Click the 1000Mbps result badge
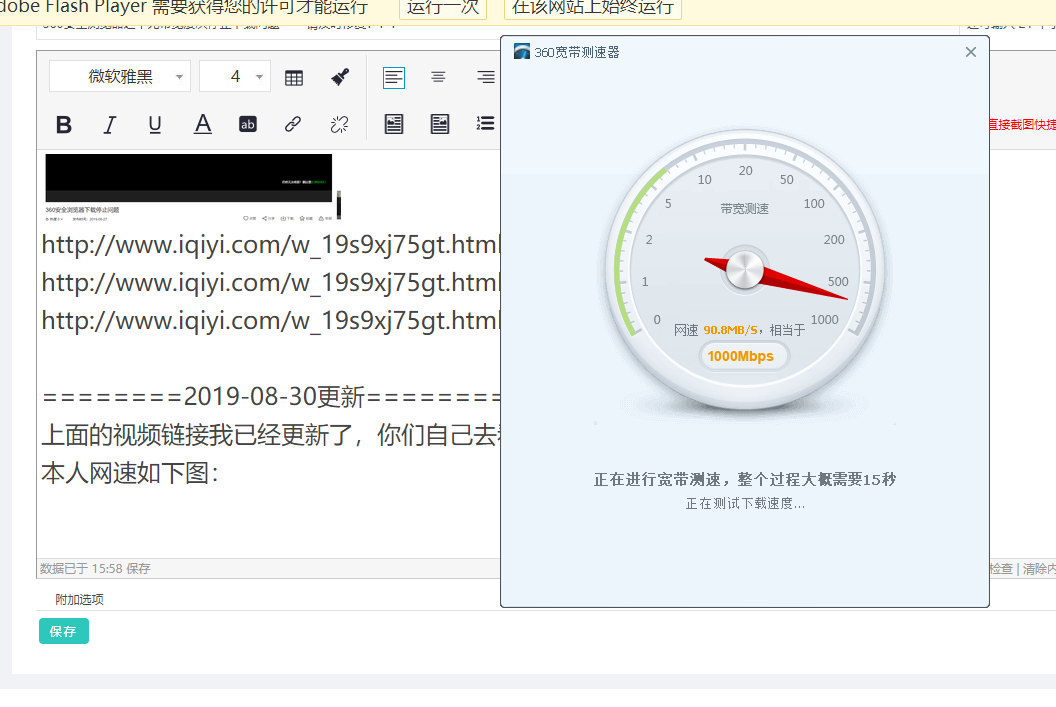1056x707 pixels. [x=744, y=356]
